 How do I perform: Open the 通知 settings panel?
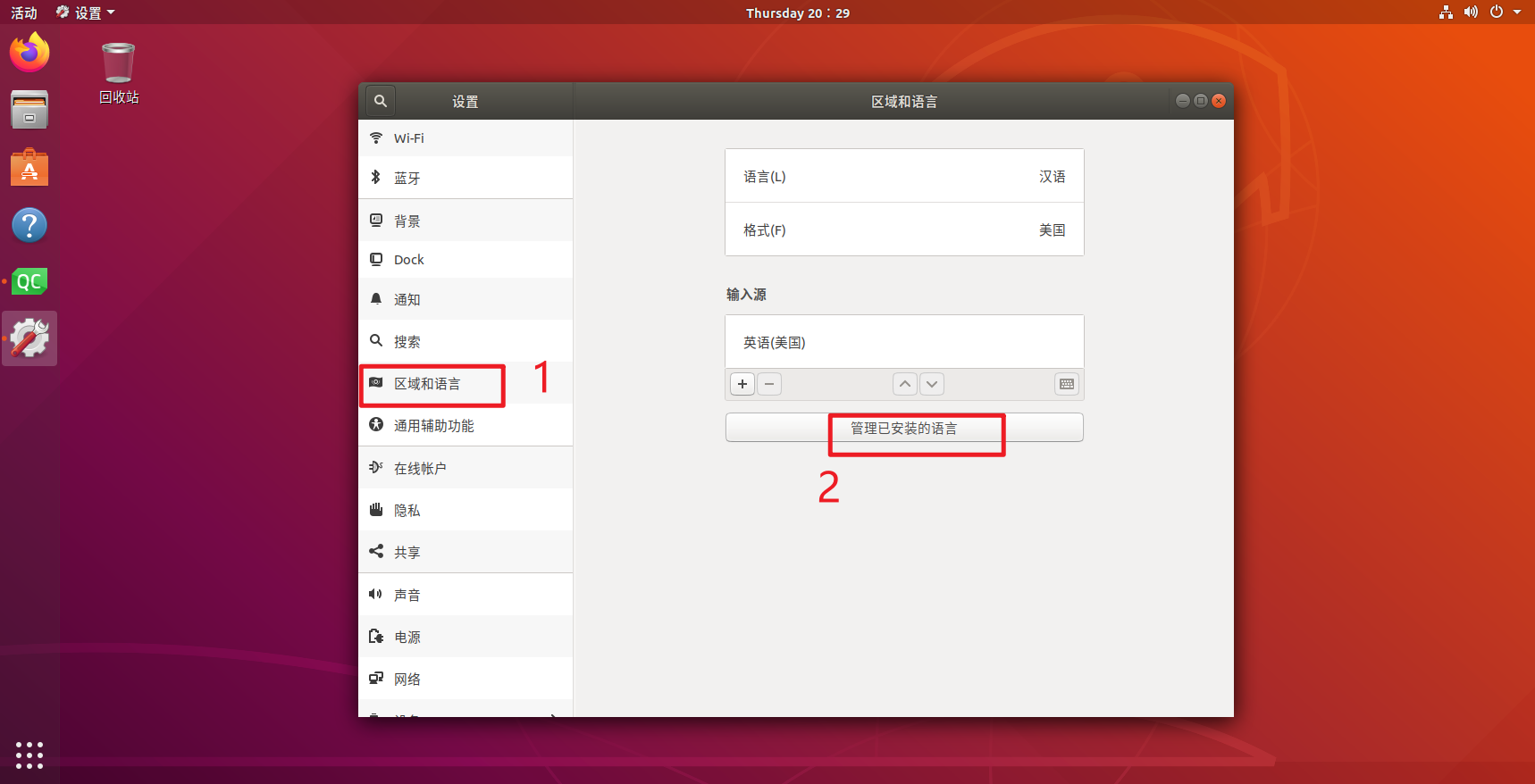coord(466,299)
